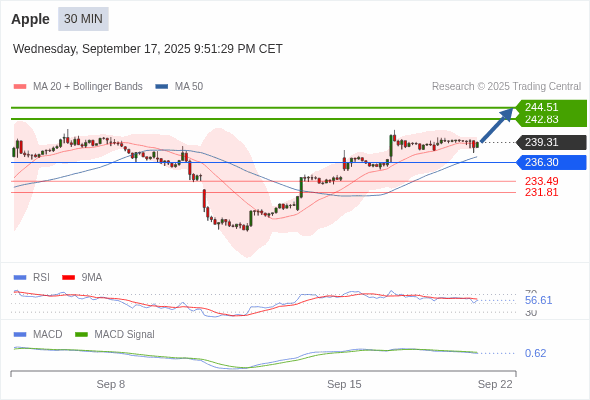Toggle the 9MA red legend entry
590x400 pixels.
point(82,277)
